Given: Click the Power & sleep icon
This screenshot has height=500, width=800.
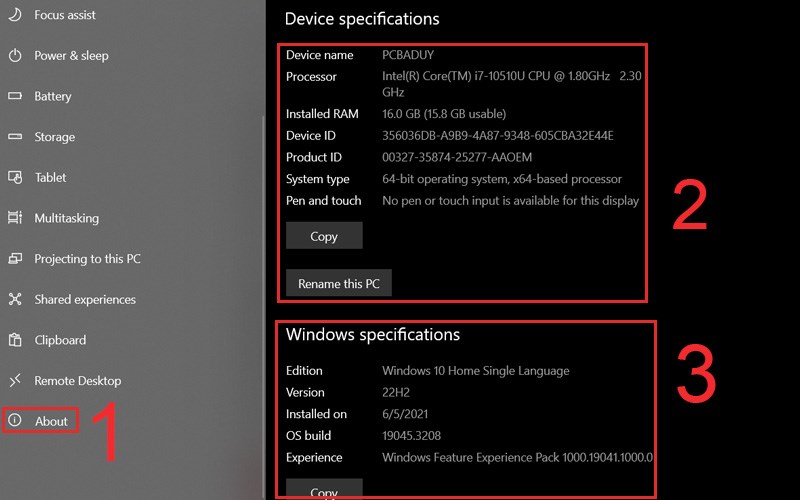Looking at the screenshot, I should pos(15,56).
